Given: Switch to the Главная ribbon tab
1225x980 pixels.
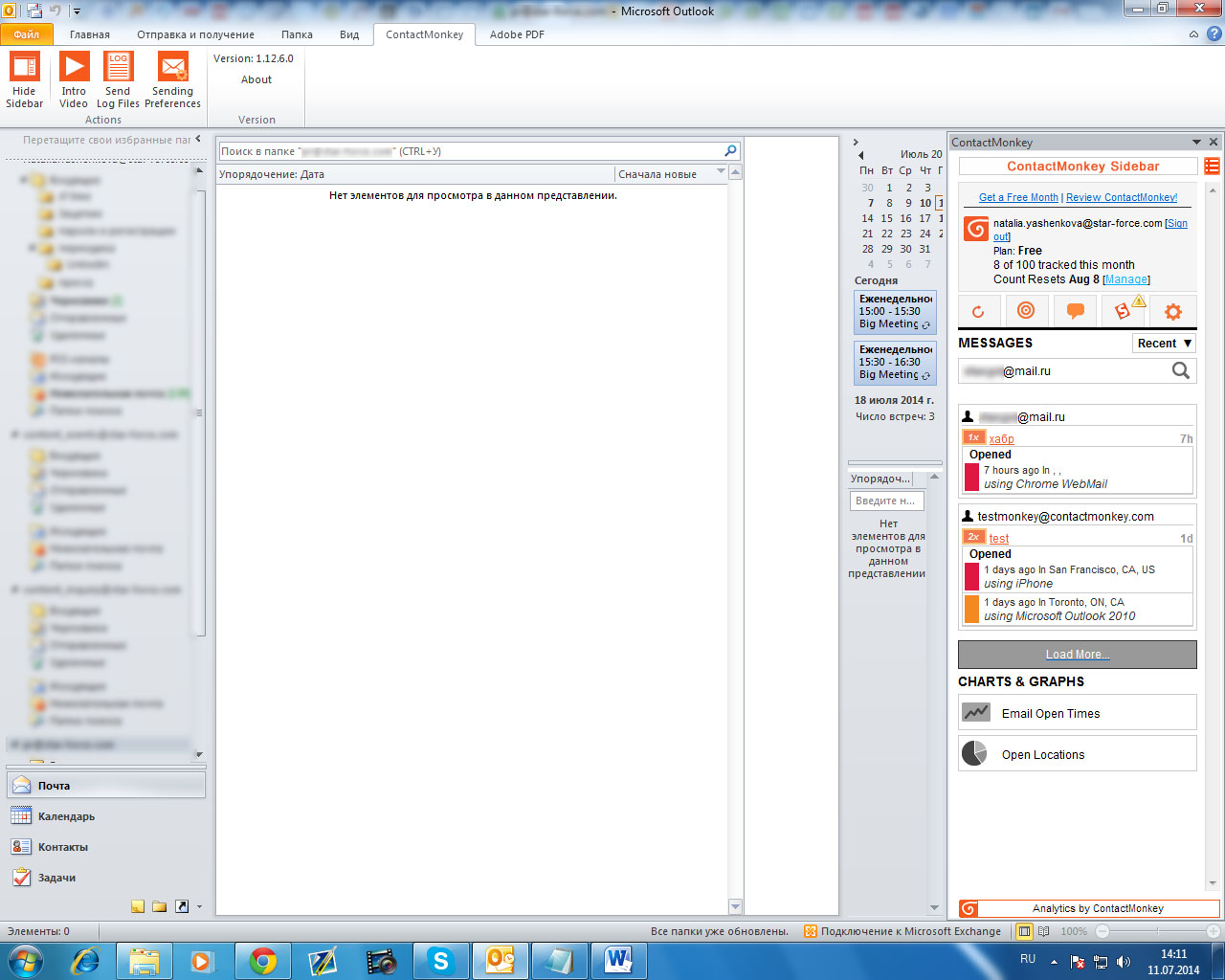Looking at the screenshot, I should 90,34.
